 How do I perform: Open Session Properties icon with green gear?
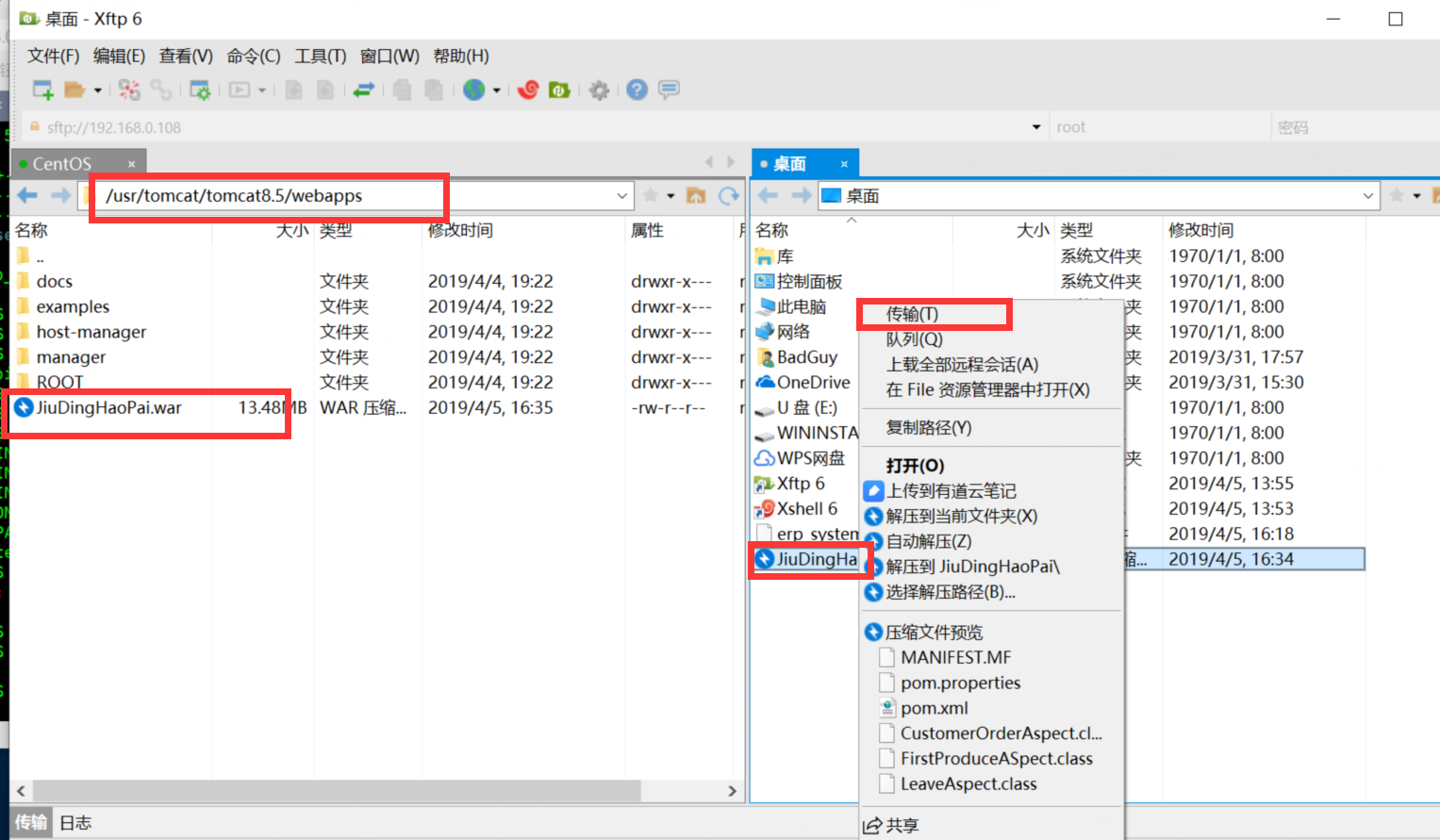click(x=200, y=91)
